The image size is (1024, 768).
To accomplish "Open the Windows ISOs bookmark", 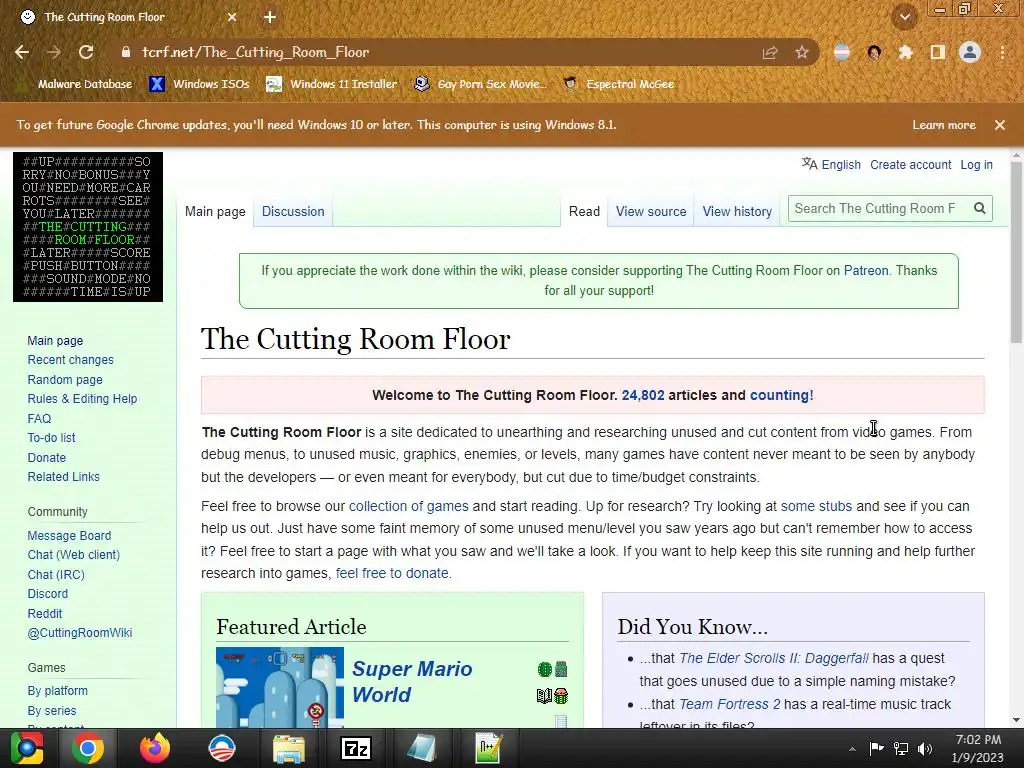I will click(x=199, y=84).
